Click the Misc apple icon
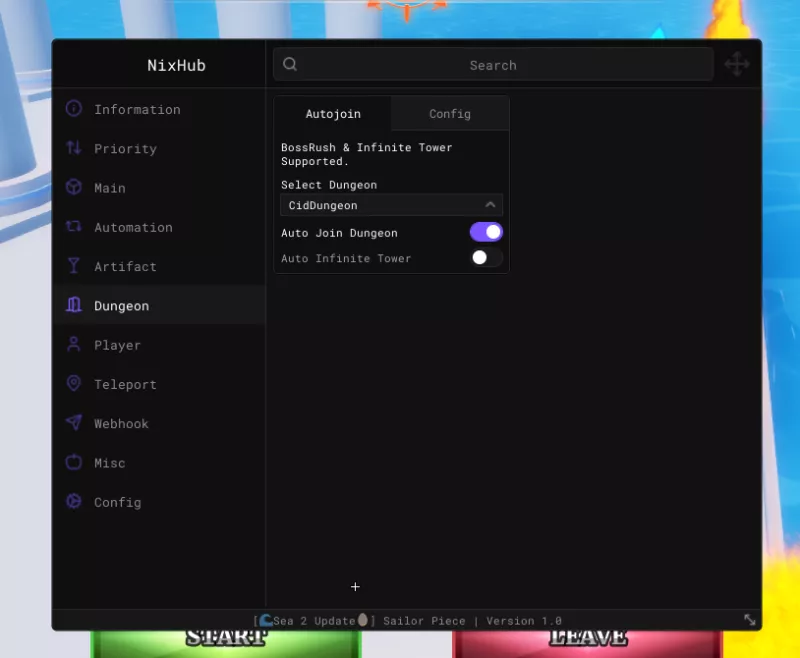The image size is (800, 658). click(73, 462)
